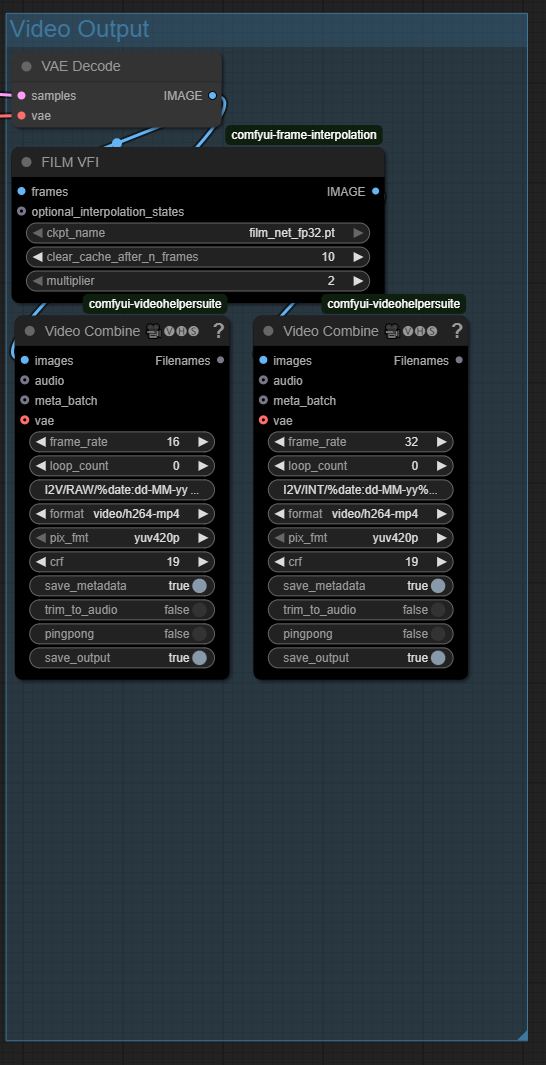The image size is (546, 1065).
Task: Click the collapse dot on VAE Decode node
Action: pyautogui.click(x=27, y=67)
